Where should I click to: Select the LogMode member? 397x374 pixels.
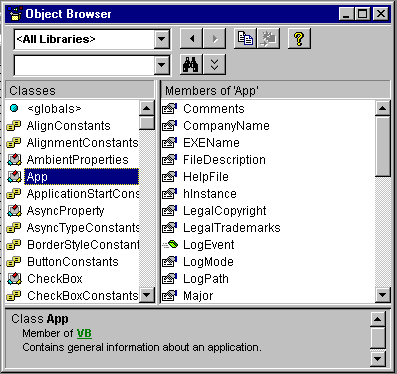coord(208,262)
